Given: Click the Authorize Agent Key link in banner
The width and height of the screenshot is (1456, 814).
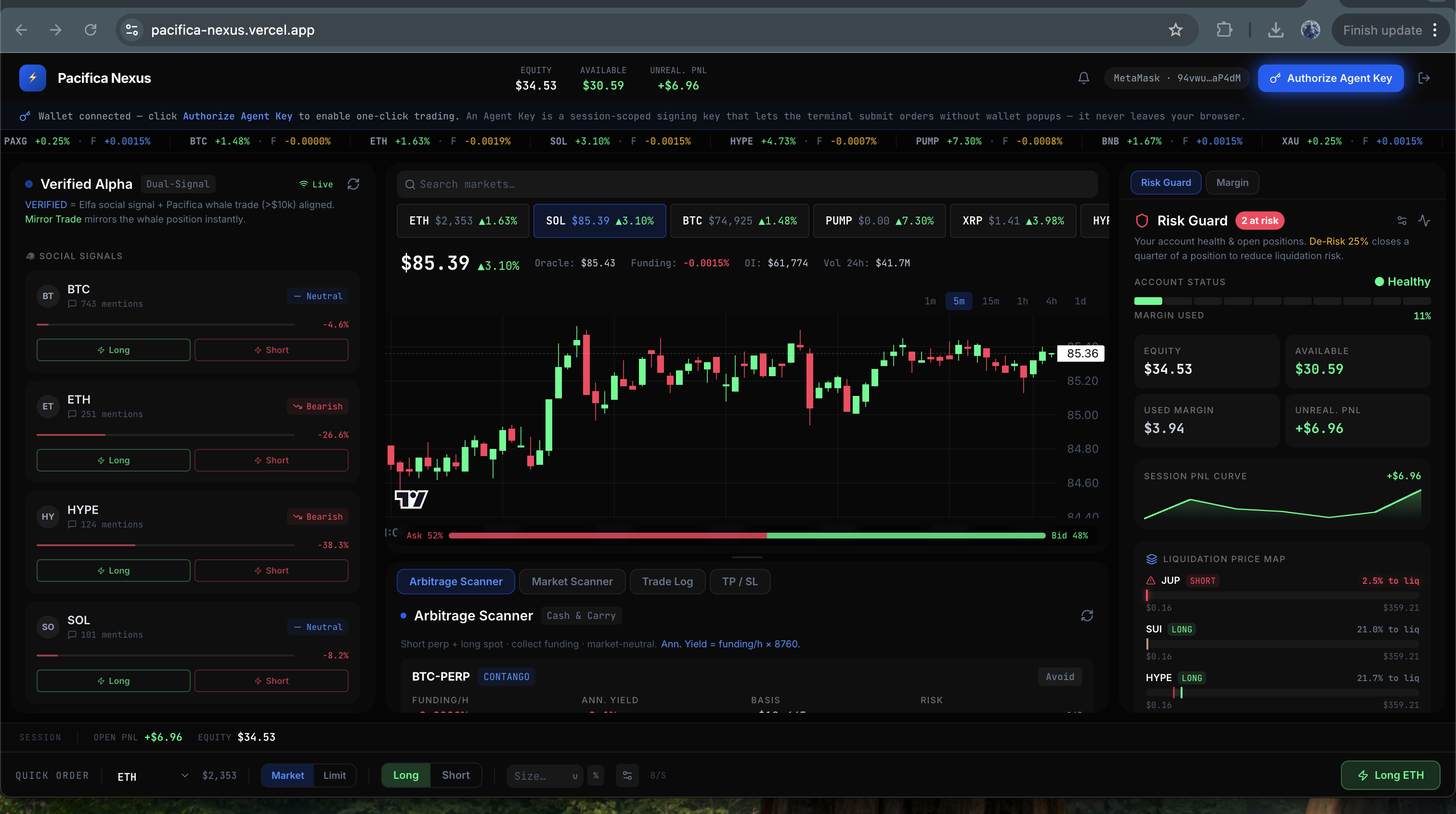Looking at the screenshot, I should point(237,116).
